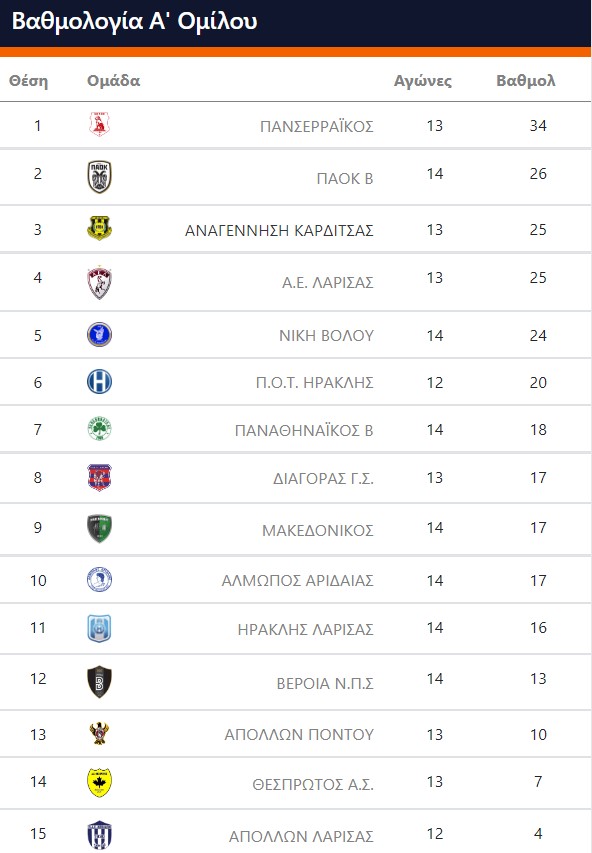Click the ΑΠΟΛΛΩΝ ΛΑΡΙΣΑΣ team name
This screenshot has width=592, height=853.
pos(301,836)
